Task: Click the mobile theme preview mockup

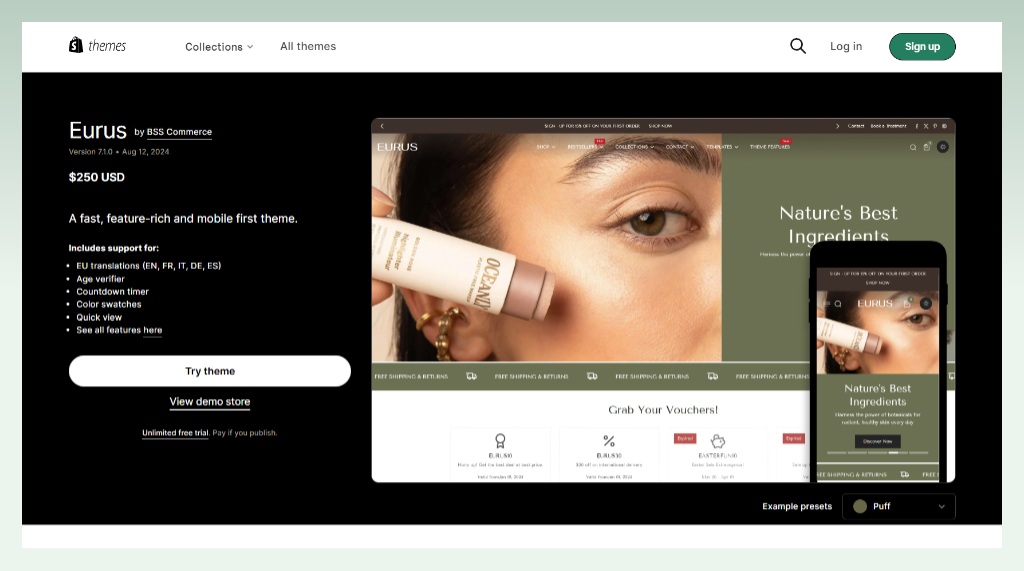Action: [x=878, y=362]
